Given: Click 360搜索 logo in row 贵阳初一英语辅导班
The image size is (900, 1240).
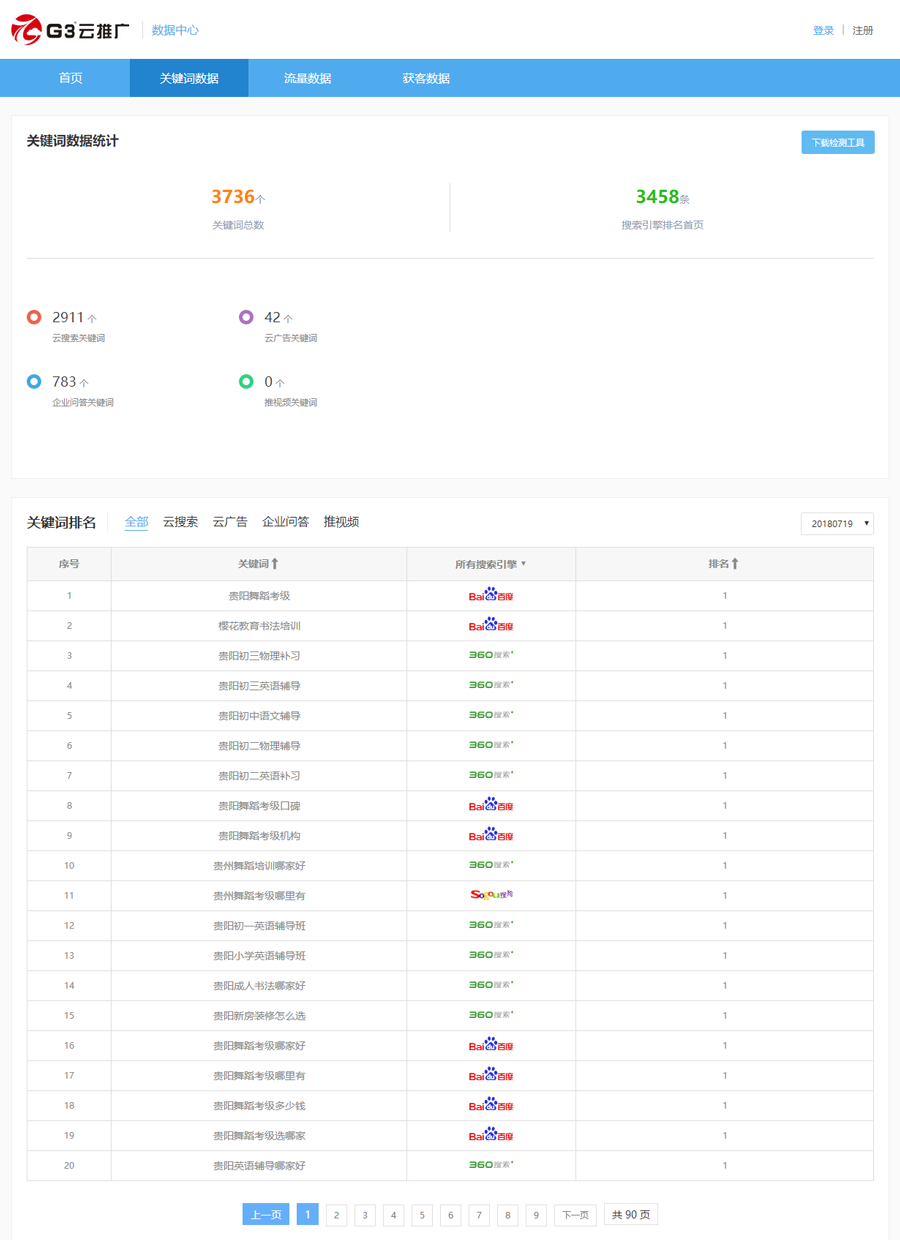Looking at the screenshot, I should [491, 925].
